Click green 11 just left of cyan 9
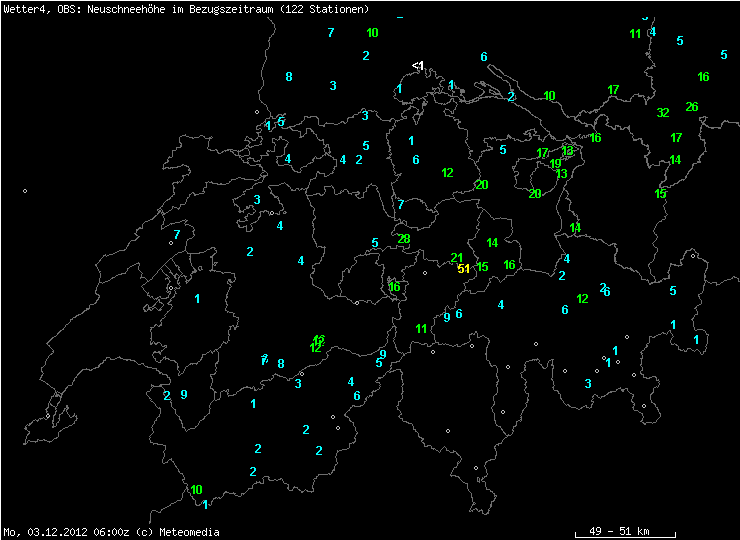Screen dimensions: 740x540 click(x=421, y=329)
